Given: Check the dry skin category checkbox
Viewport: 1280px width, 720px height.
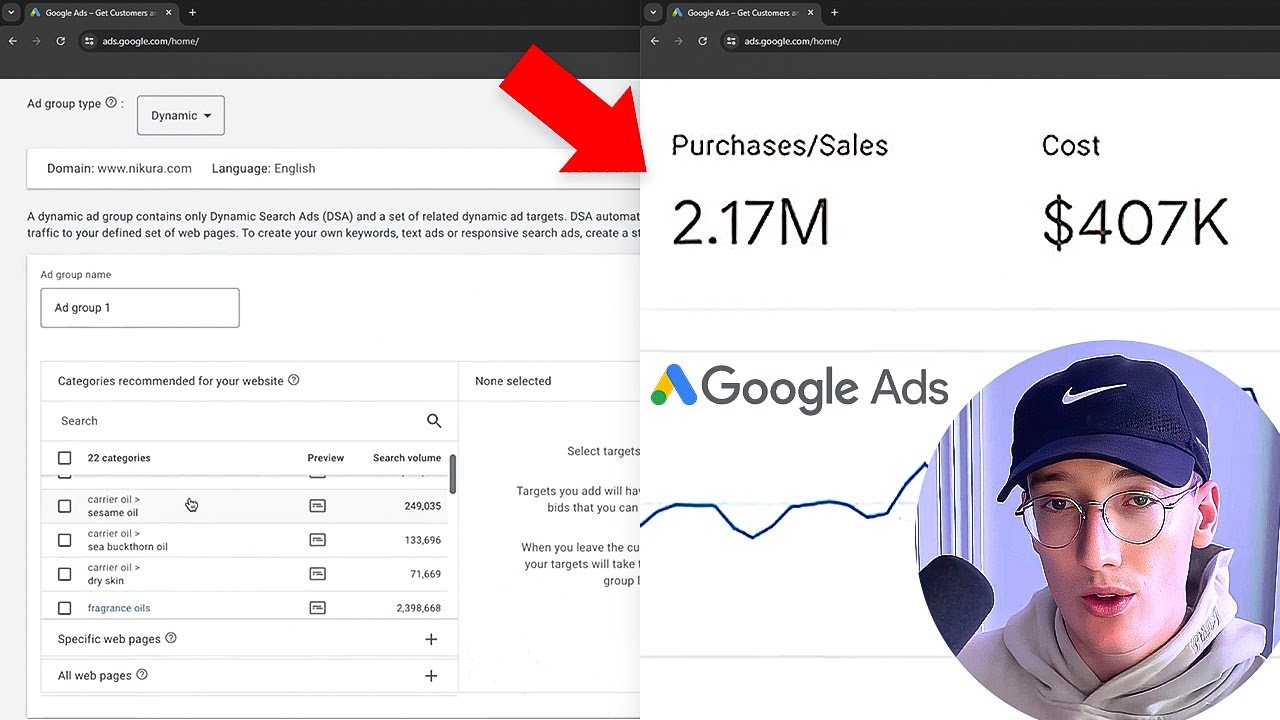Looking at the screenshot, I should [65, 574].
